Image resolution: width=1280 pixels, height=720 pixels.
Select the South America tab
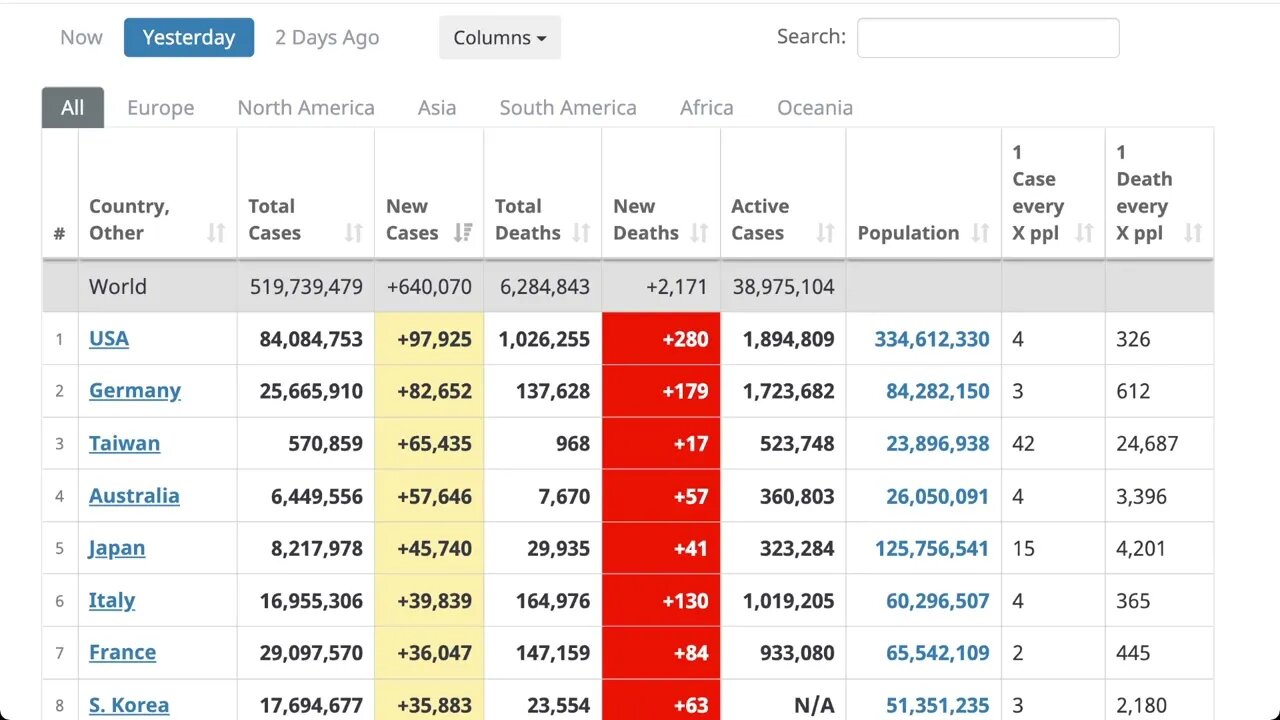click(568, 108)
